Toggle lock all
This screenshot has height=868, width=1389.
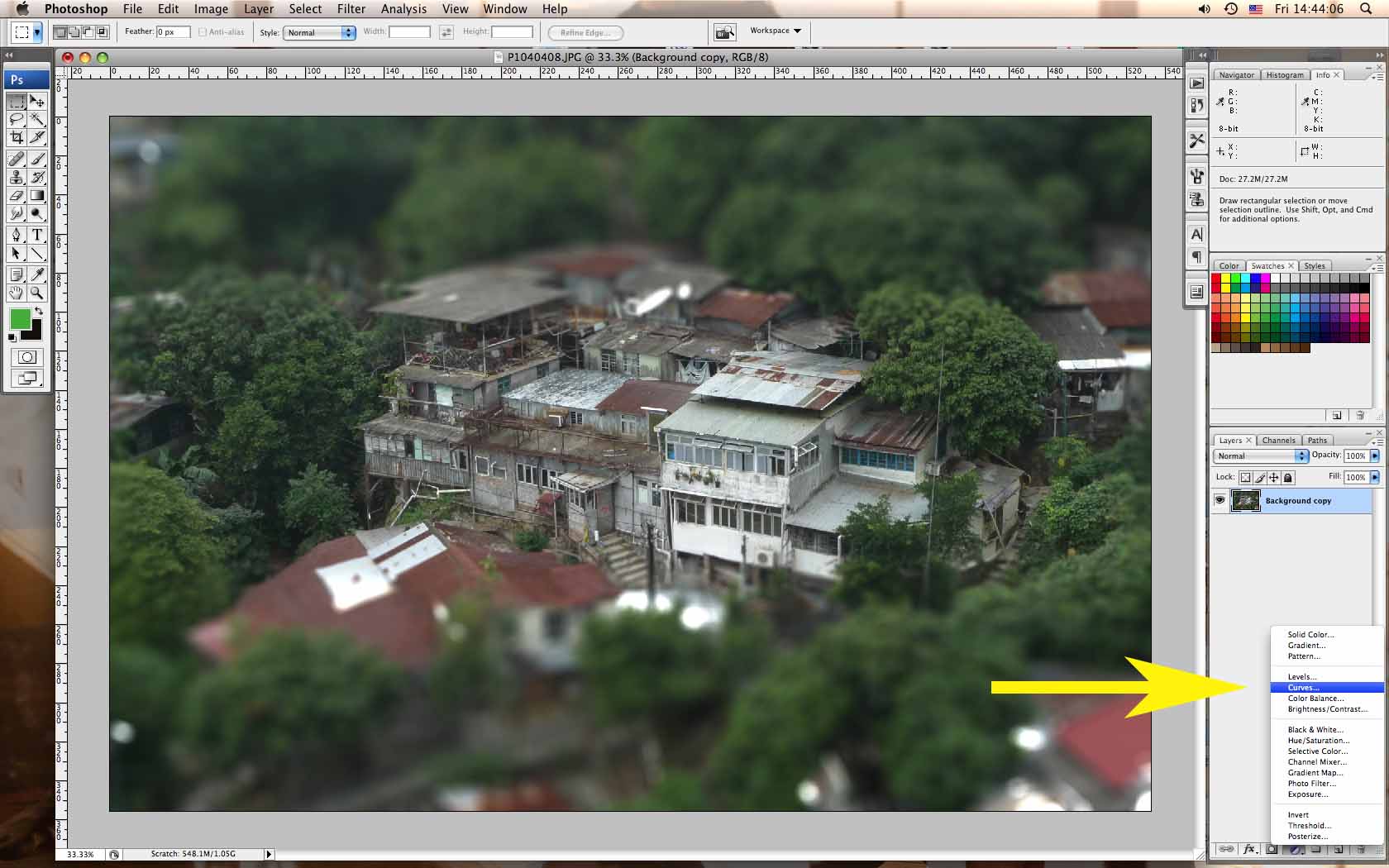1288,477
